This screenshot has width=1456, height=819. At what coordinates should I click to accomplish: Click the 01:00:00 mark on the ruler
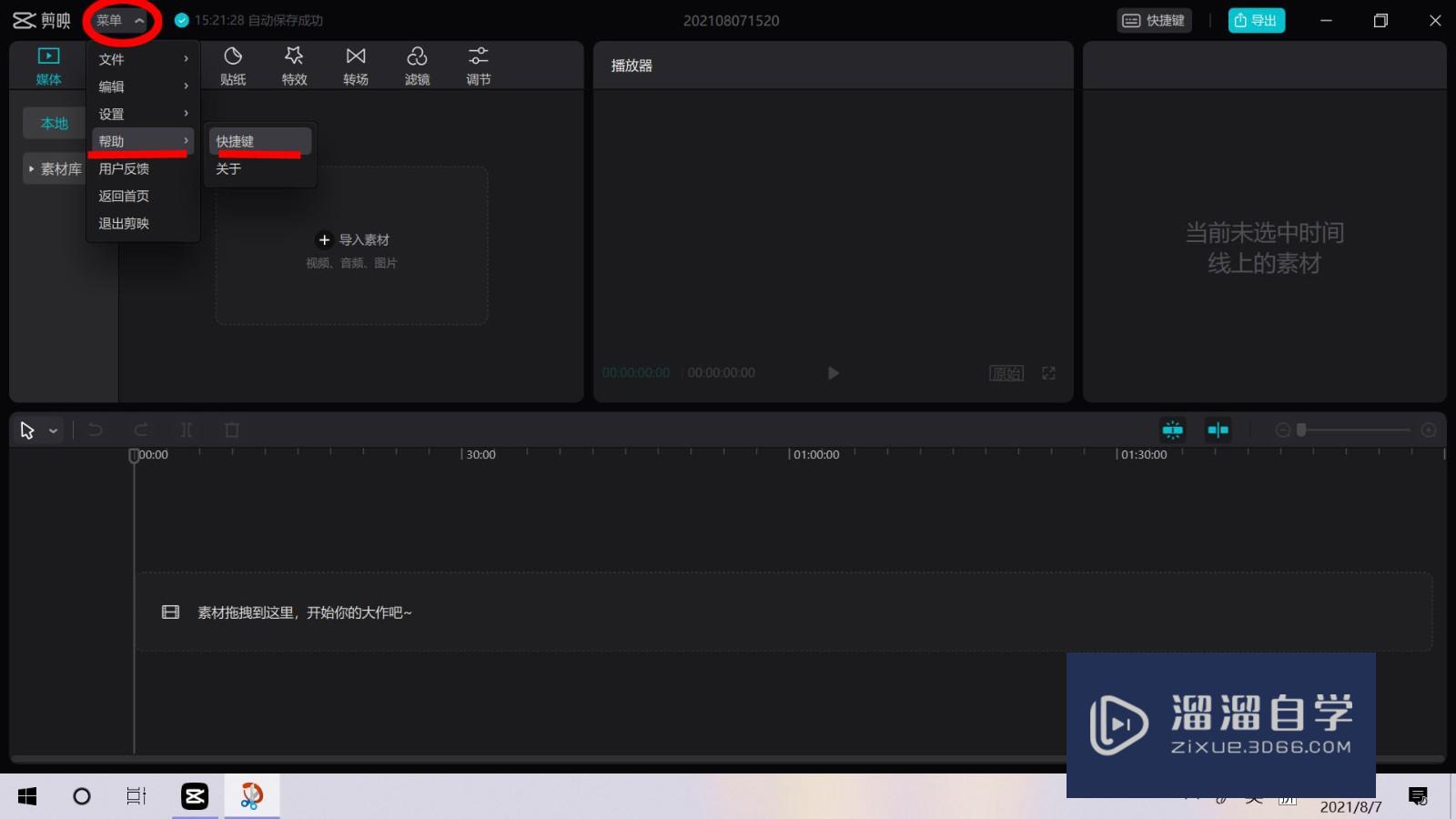[816, 454]
